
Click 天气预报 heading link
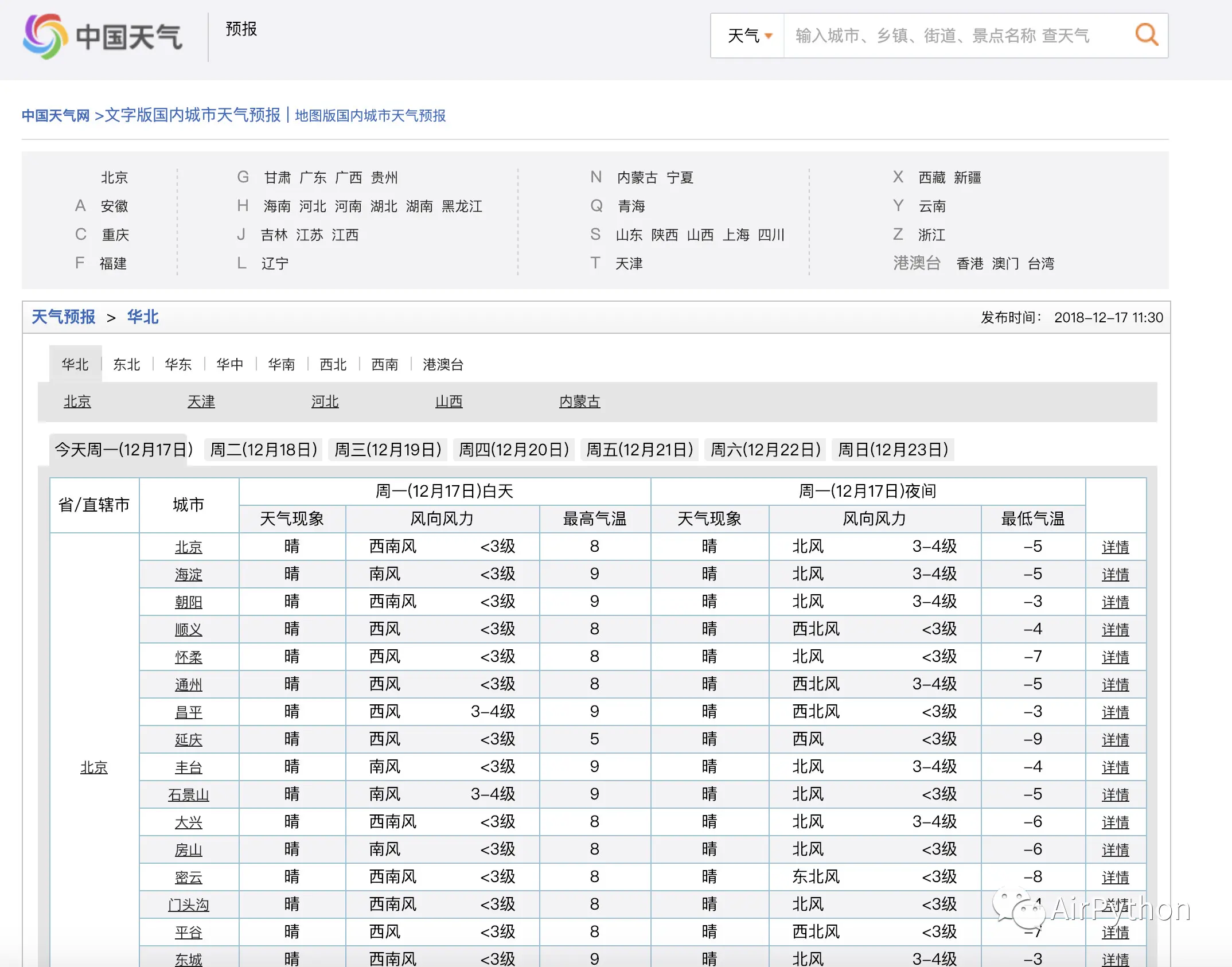tap(63, 317)
